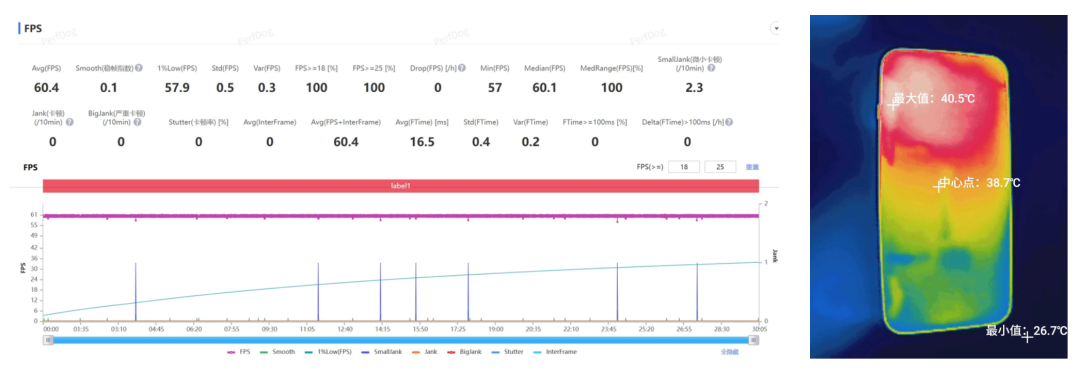
Task: Click the MedRange(FPS)[%] label
Action: pyautogui.click(x=611, y=68)
